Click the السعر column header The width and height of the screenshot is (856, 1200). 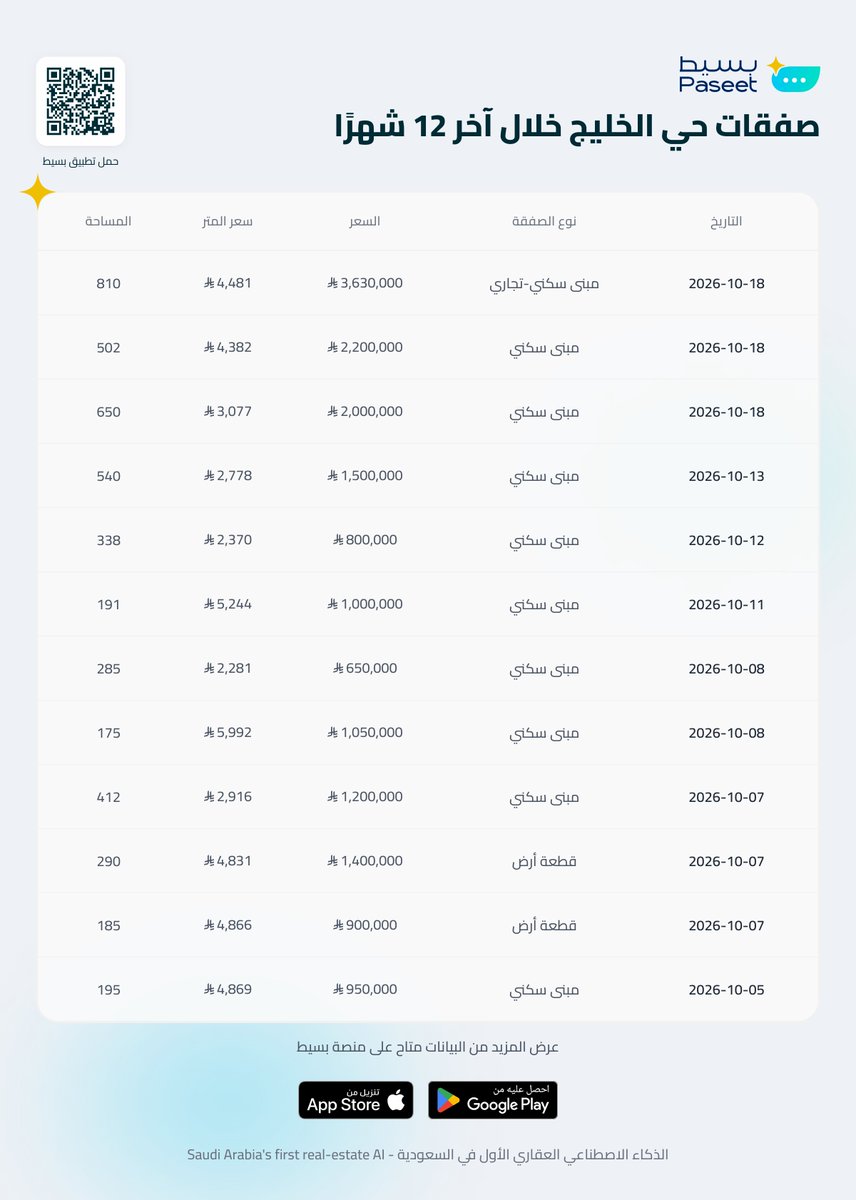pyautogui.click(x=364, y=221)
